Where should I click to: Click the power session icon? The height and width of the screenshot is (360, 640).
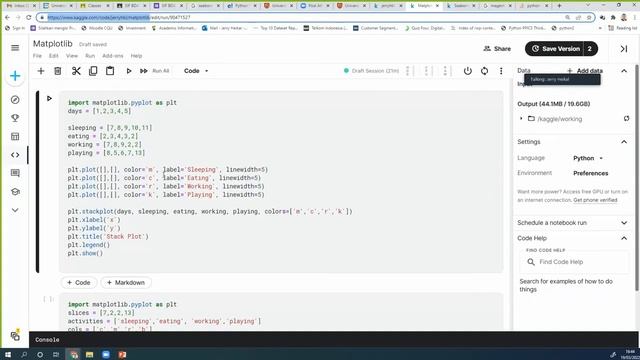pyautogui.click(x=468, y=71)
